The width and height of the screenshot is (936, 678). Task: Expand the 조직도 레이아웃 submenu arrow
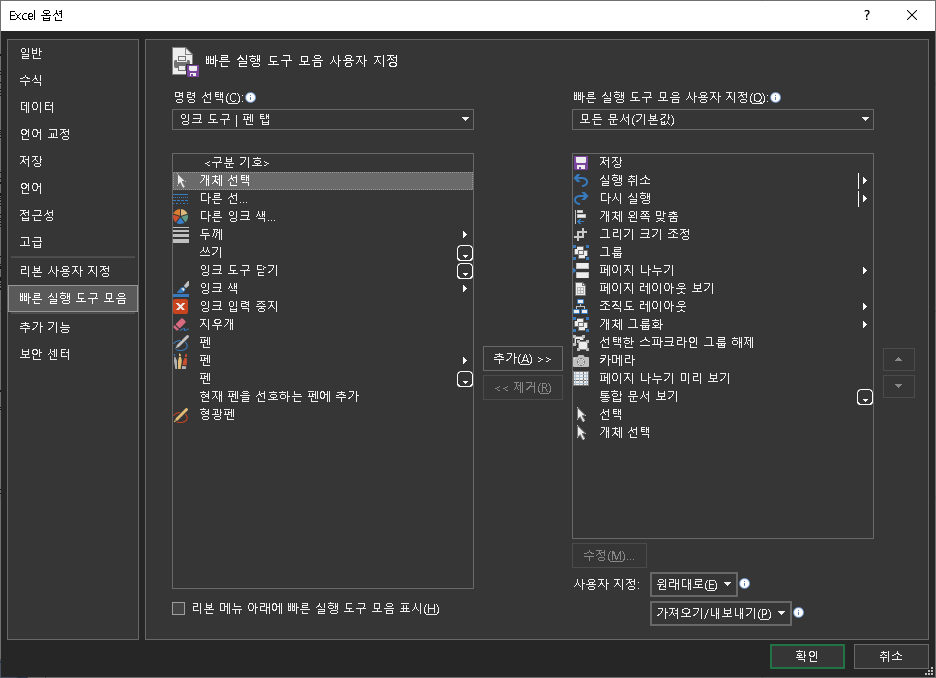pyautogui.click(x=864, y=306)
